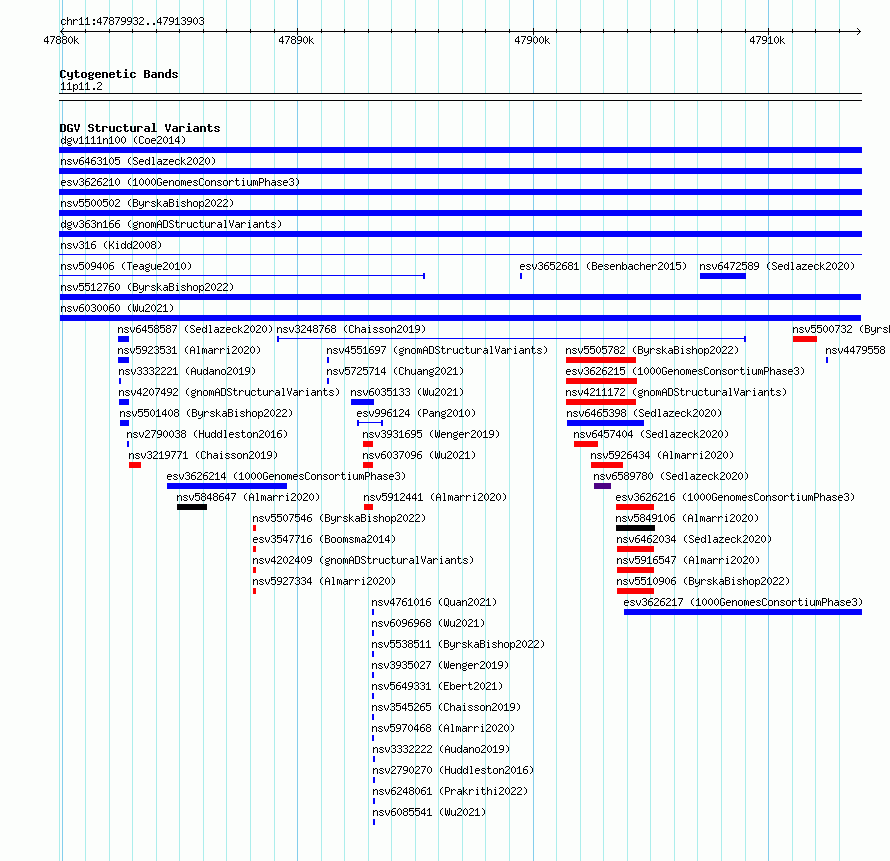Open nsv4202409 (gnomADStructuralVariants) label
890x861 pixels.
(x=363, y=560)
